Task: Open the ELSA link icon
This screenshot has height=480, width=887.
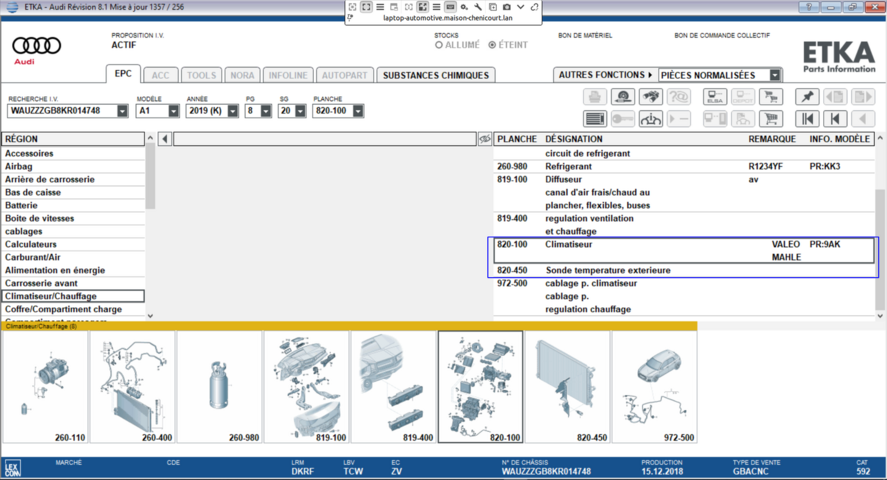Action: [x=715, y=97]
